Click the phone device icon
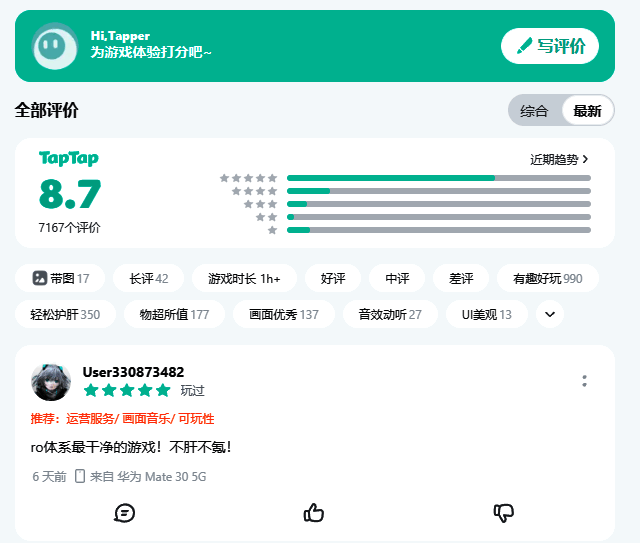This screenshot has width=640, height=543. (80, 476)
